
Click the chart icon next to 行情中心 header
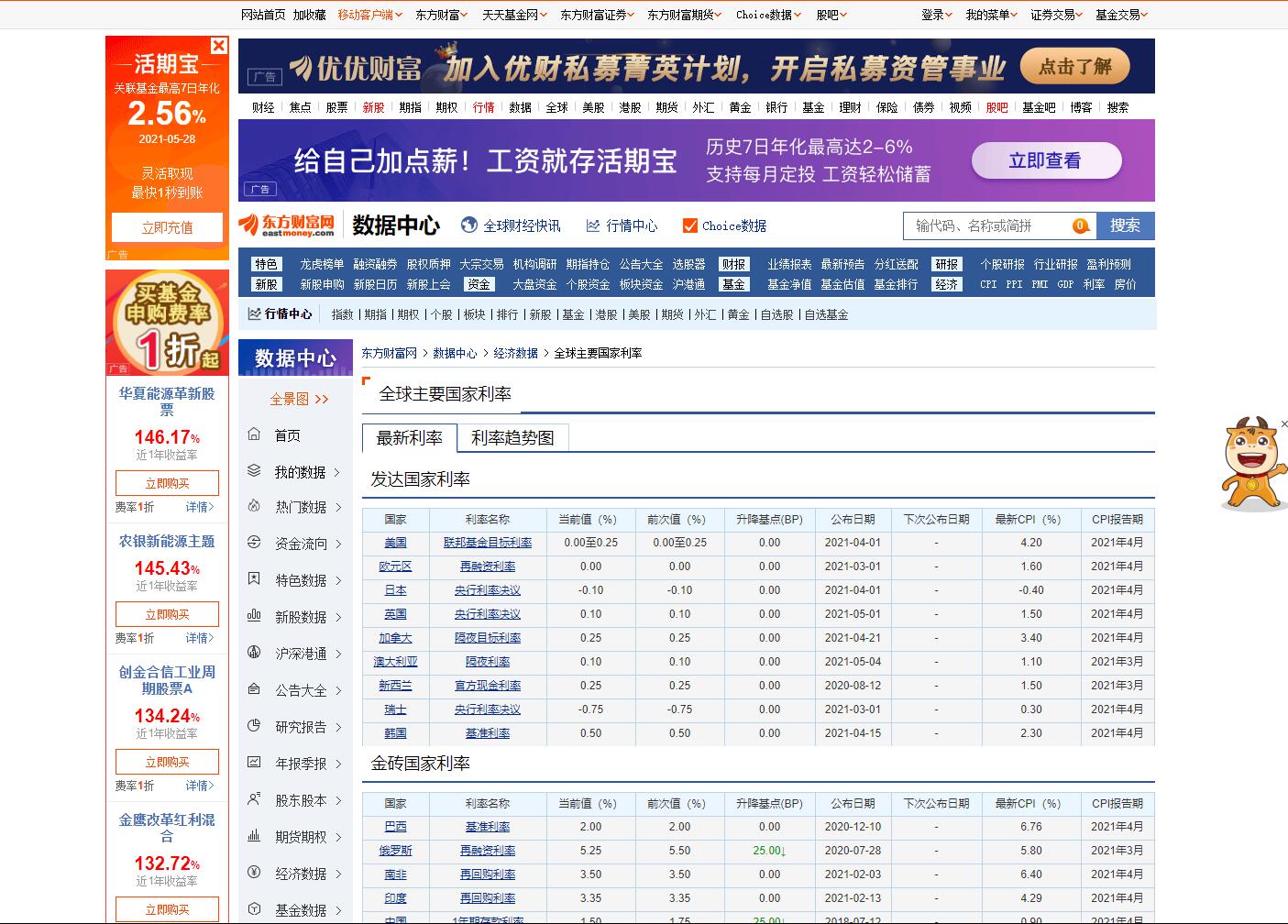tap(593, 225)
